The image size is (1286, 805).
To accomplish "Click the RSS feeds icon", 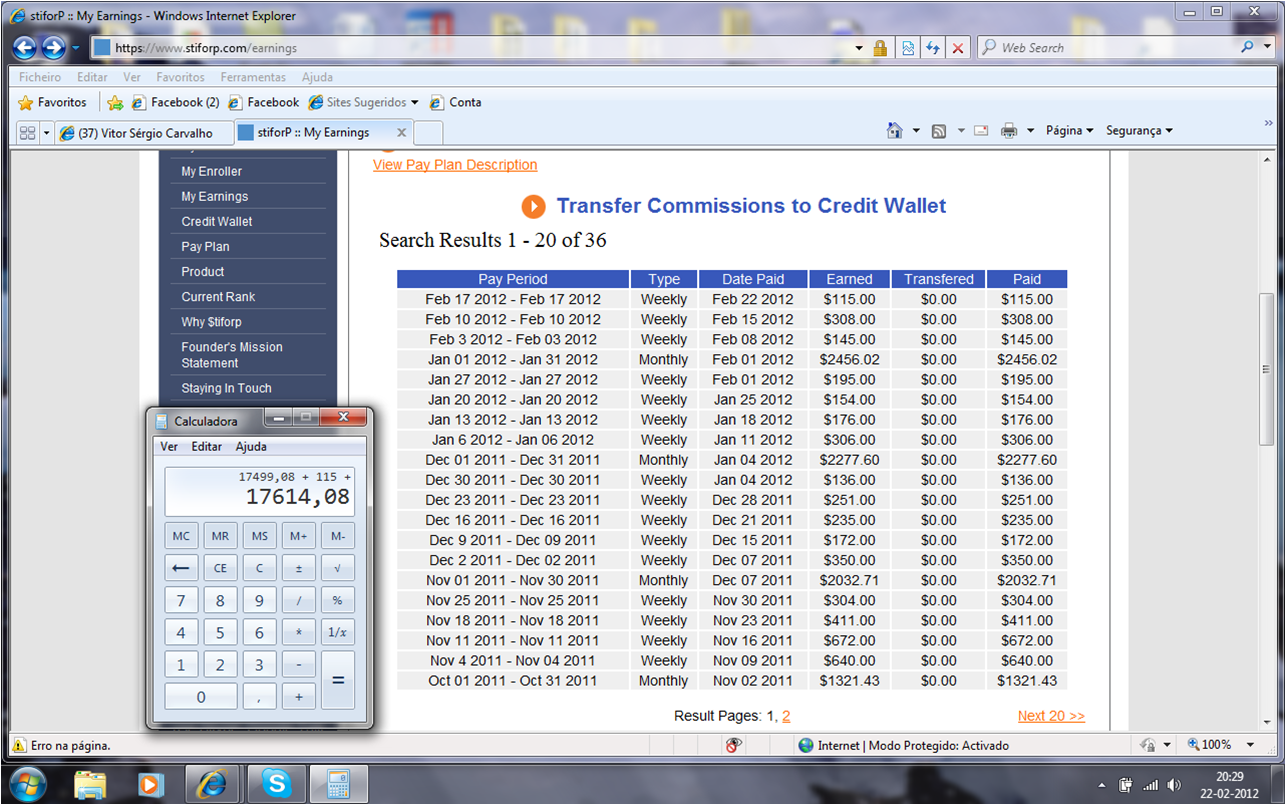I will pyautogui.click(x=939, y=131).
